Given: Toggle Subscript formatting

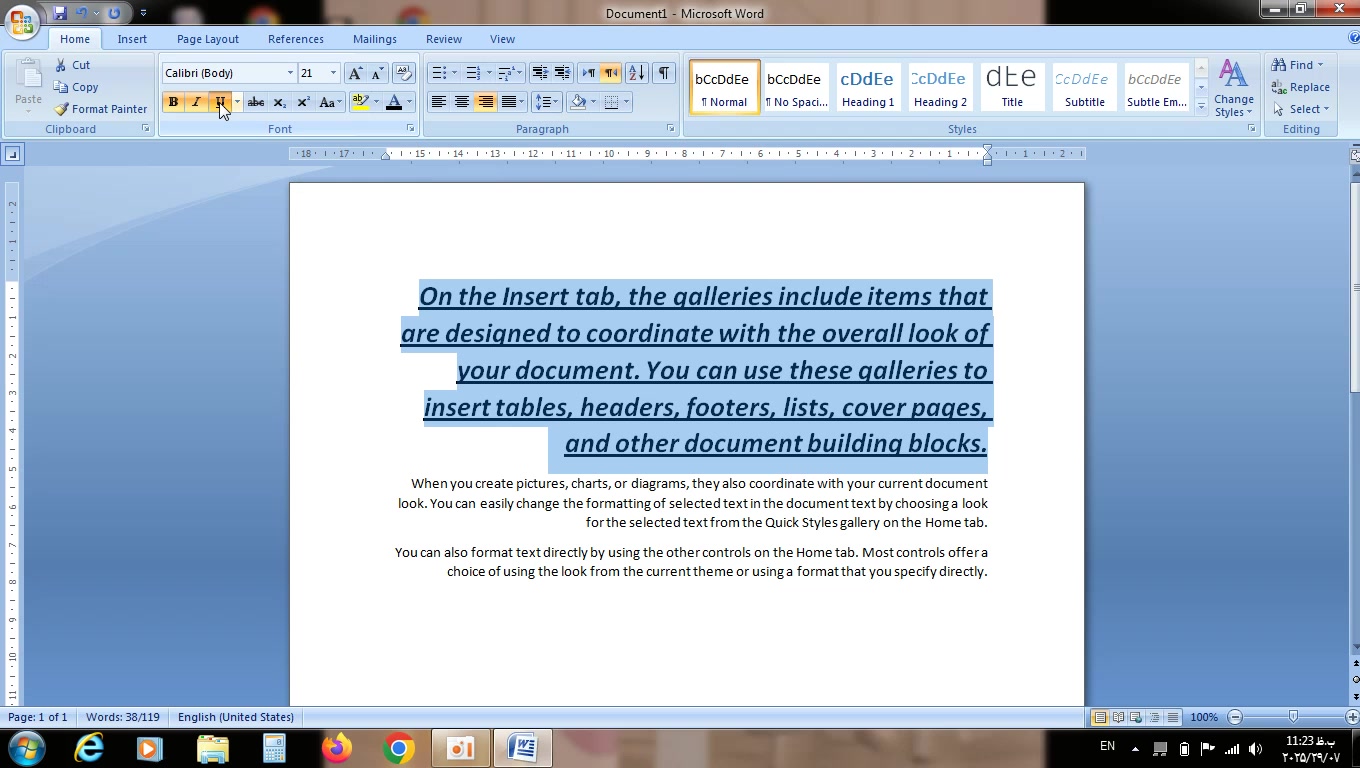Looking at the screenshot, I should tap(279, 102).
